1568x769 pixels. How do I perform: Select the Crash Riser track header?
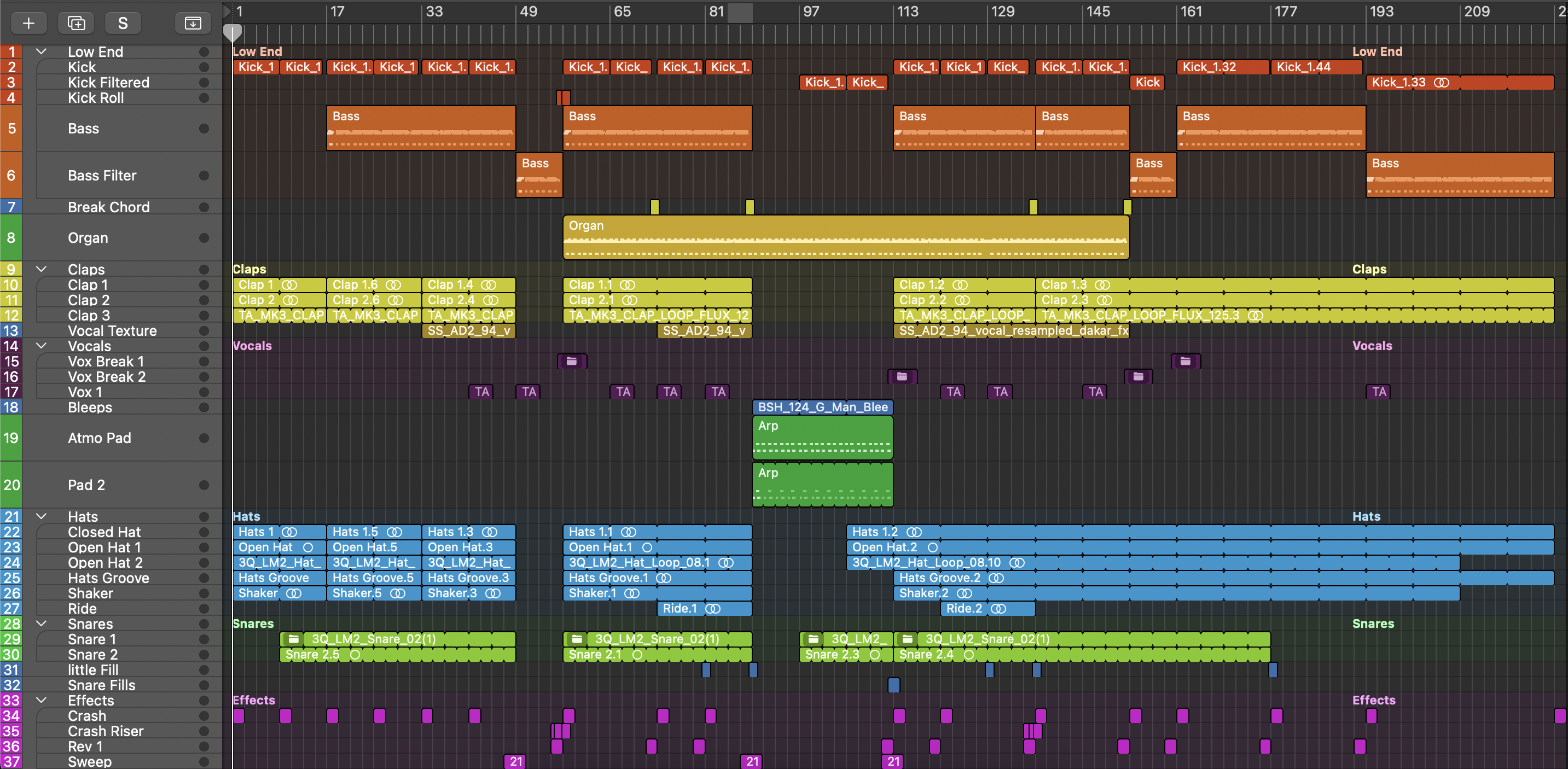point(105,731)
